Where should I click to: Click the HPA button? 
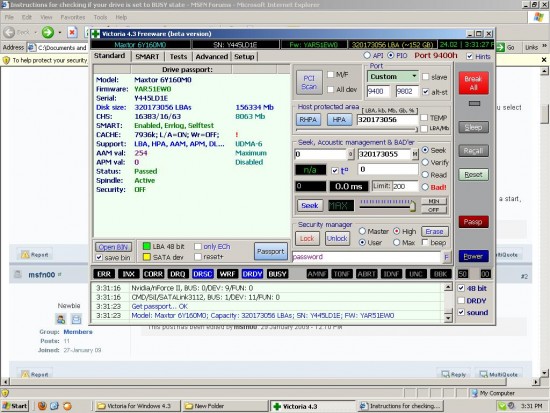point(339,120)
